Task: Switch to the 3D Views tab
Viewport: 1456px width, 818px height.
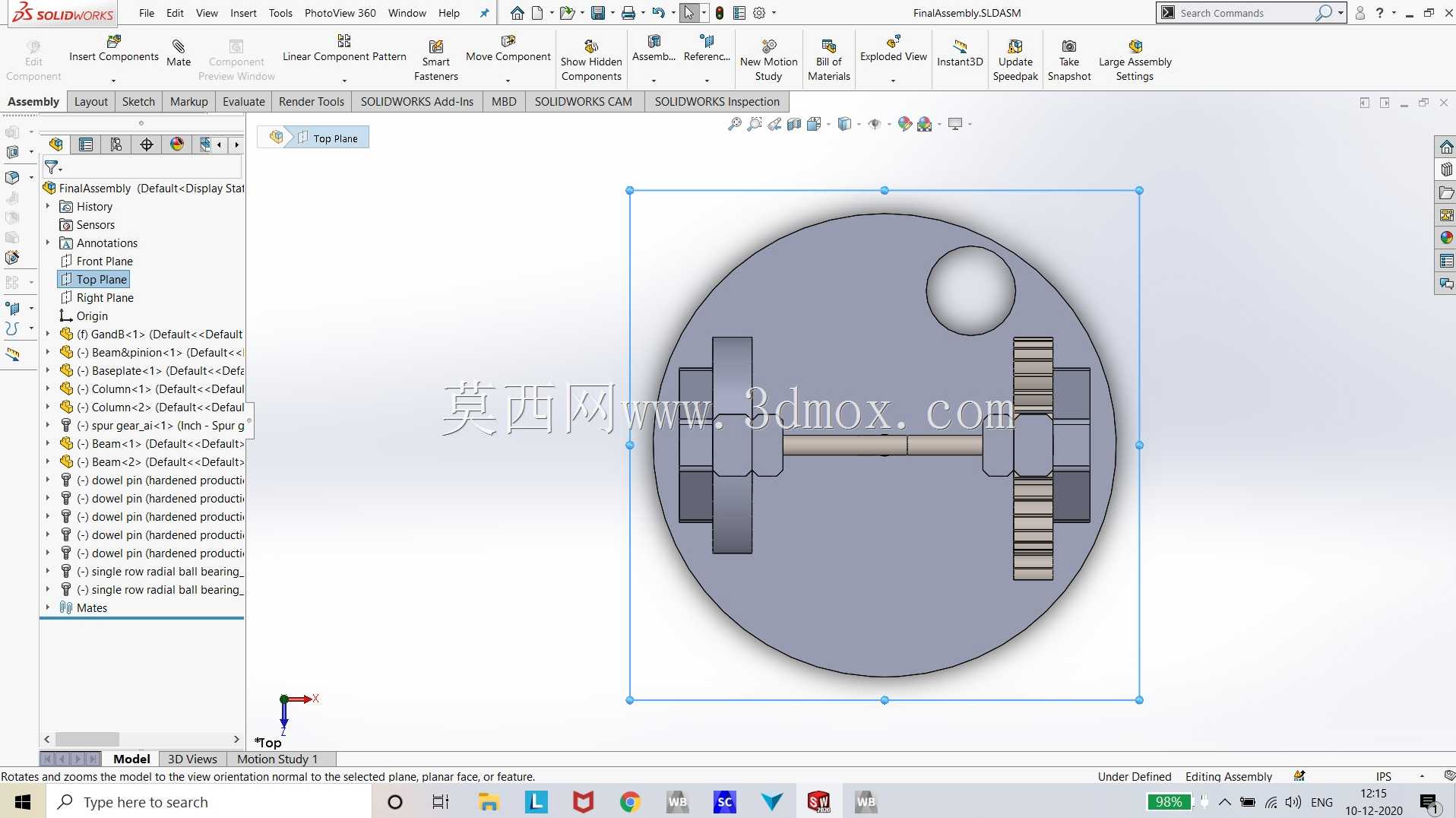Action: click(192, 759)
